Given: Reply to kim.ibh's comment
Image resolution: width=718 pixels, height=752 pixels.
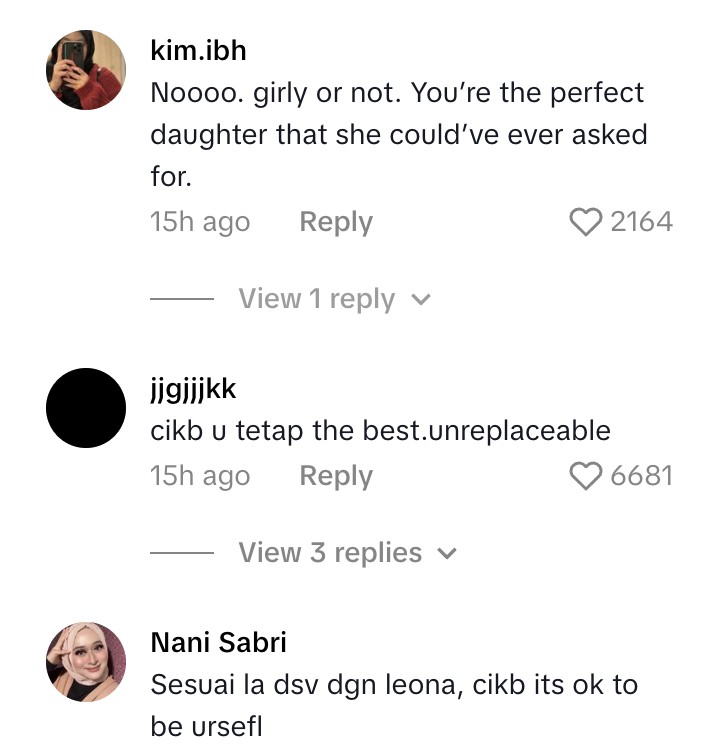Looking at the screenshot, I should coord(336,222).
